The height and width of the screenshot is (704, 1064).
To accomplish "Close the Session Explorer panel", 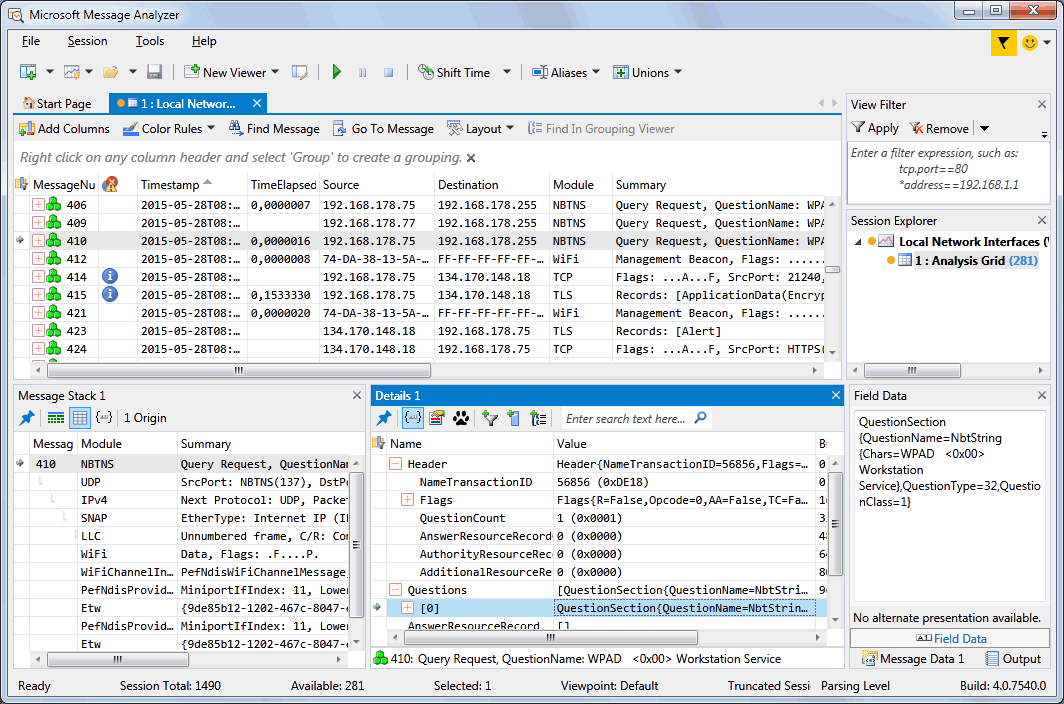I will click(1042, 220).
